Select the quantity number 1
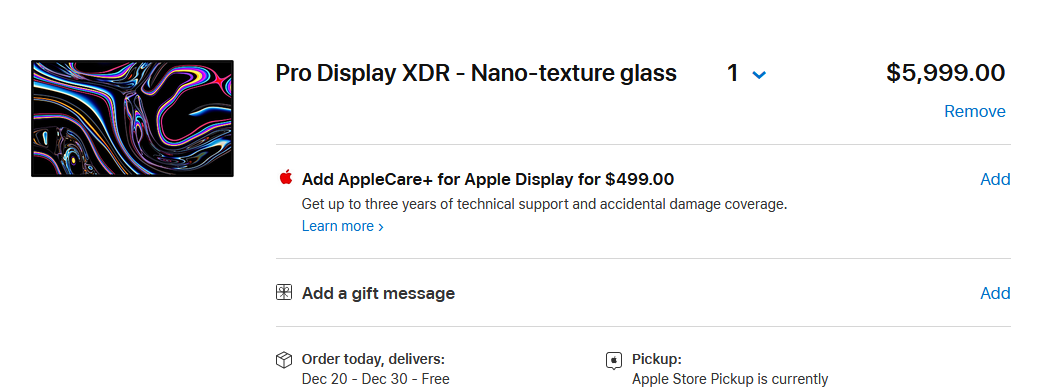 pos(732,73)
